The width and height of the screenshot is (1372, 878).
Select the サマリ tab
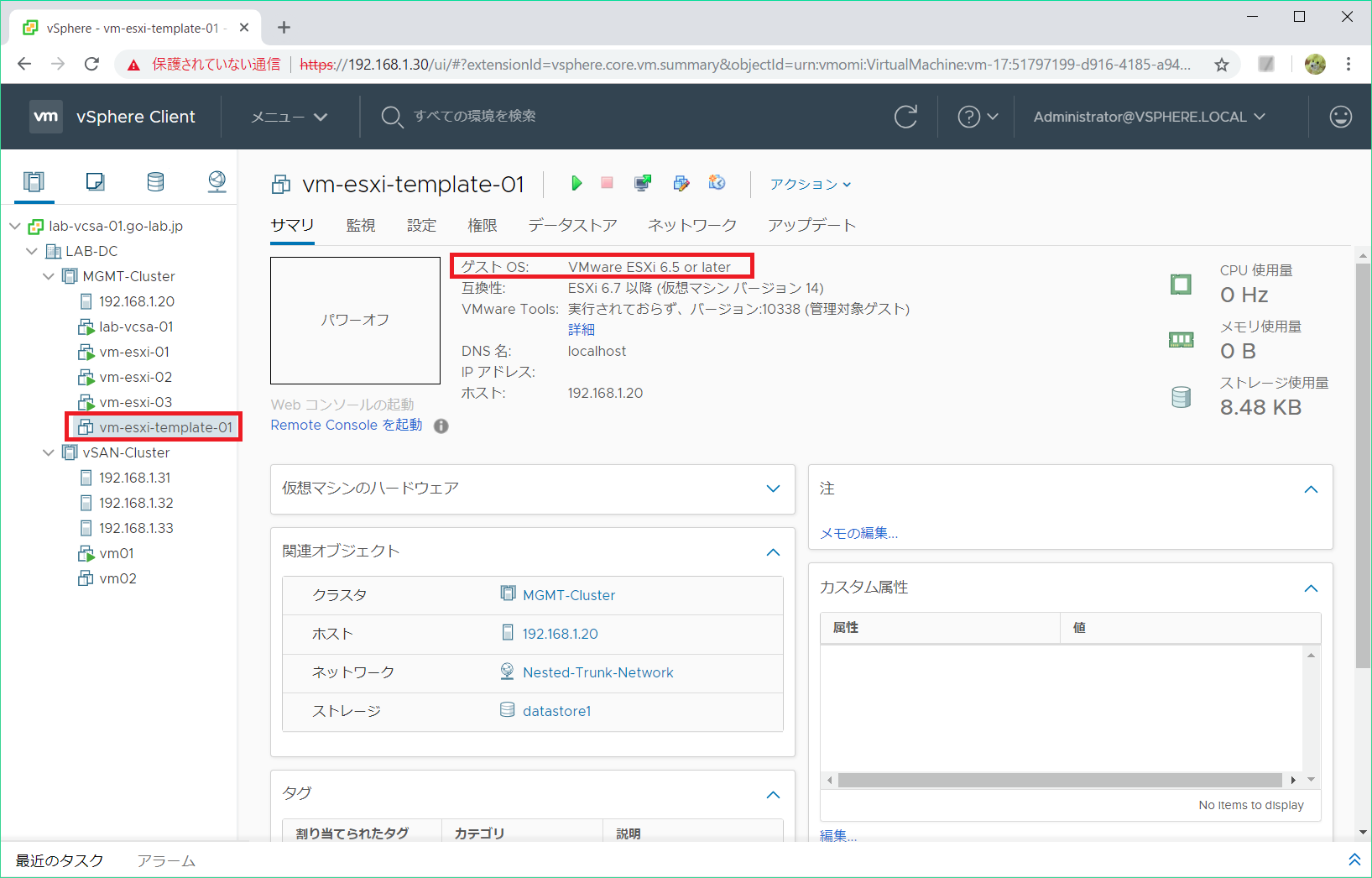click(292, 225)
